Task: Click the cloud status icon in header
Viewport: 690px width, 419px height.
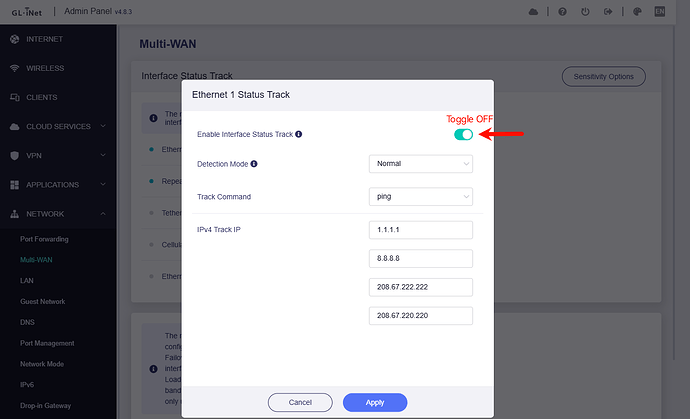Action: pos(532,12)
